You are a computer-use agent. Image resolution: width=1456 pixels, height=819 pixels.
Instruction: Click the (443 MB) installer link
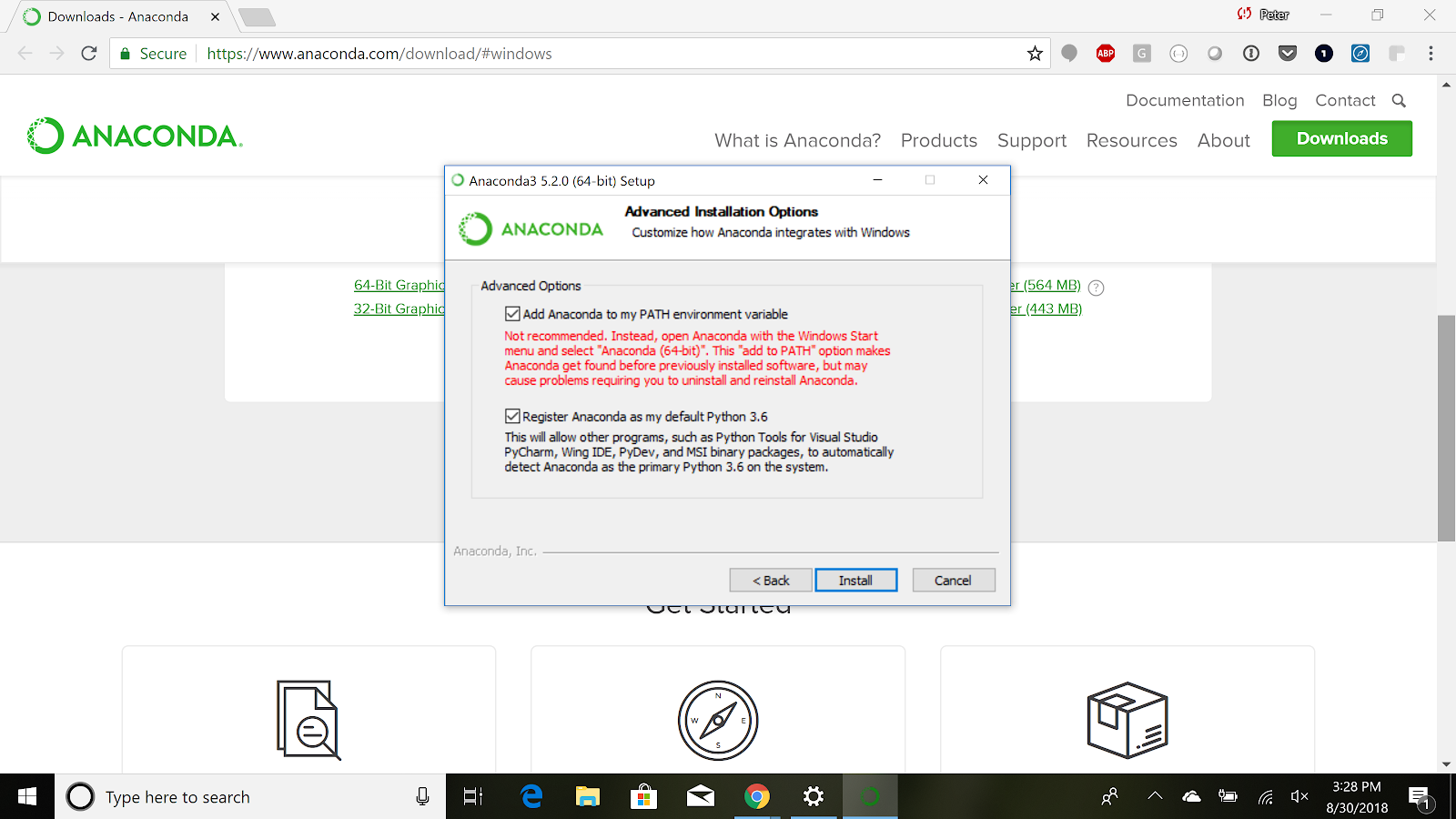1046,308
